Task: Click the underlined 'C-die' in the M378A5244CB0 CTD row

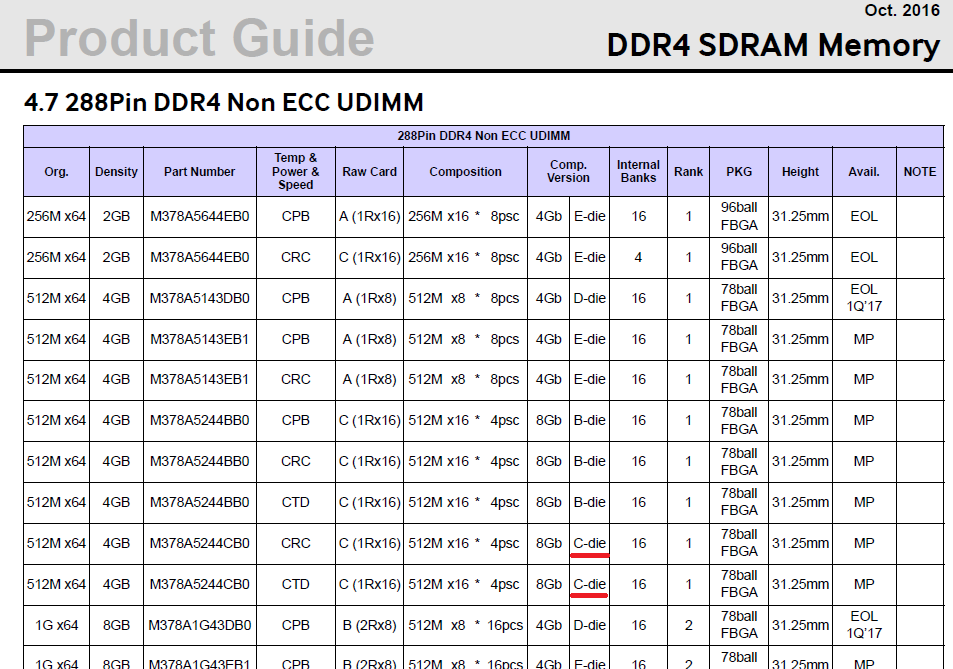Action: (x=590, y=584)
